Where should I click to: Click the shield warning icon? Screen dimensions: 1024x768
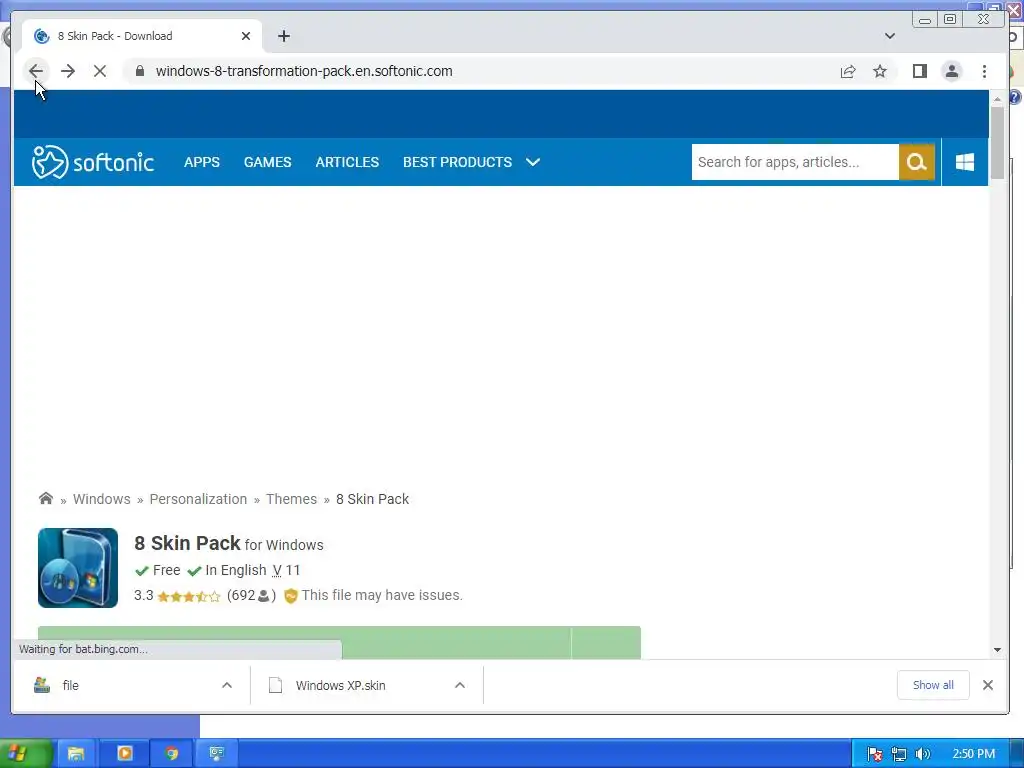pos(291,596)
